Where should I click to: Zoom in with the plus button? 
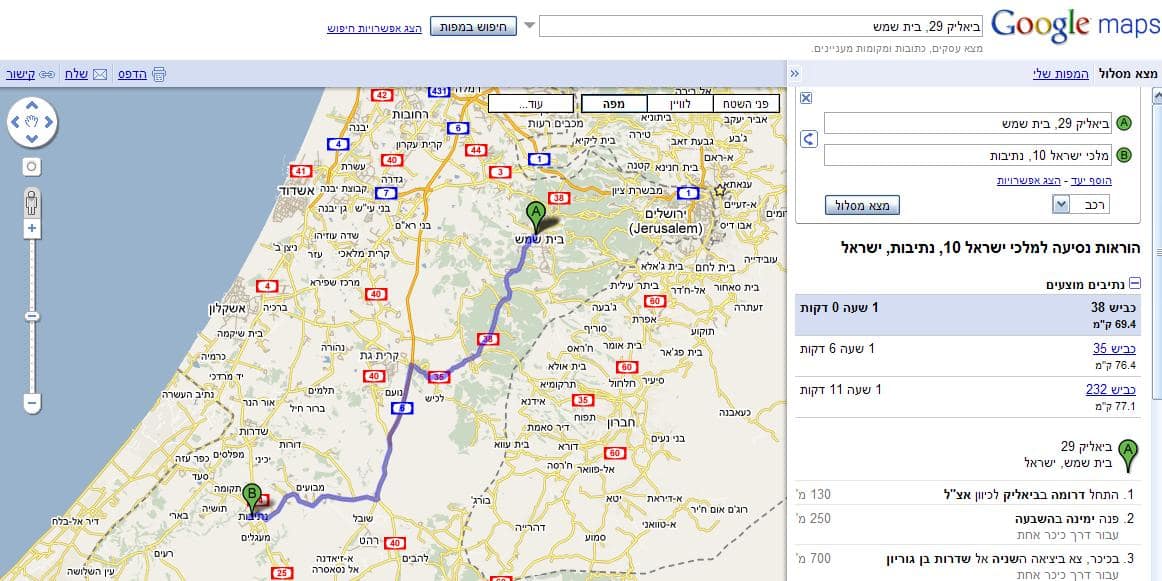tap(31, 228)
